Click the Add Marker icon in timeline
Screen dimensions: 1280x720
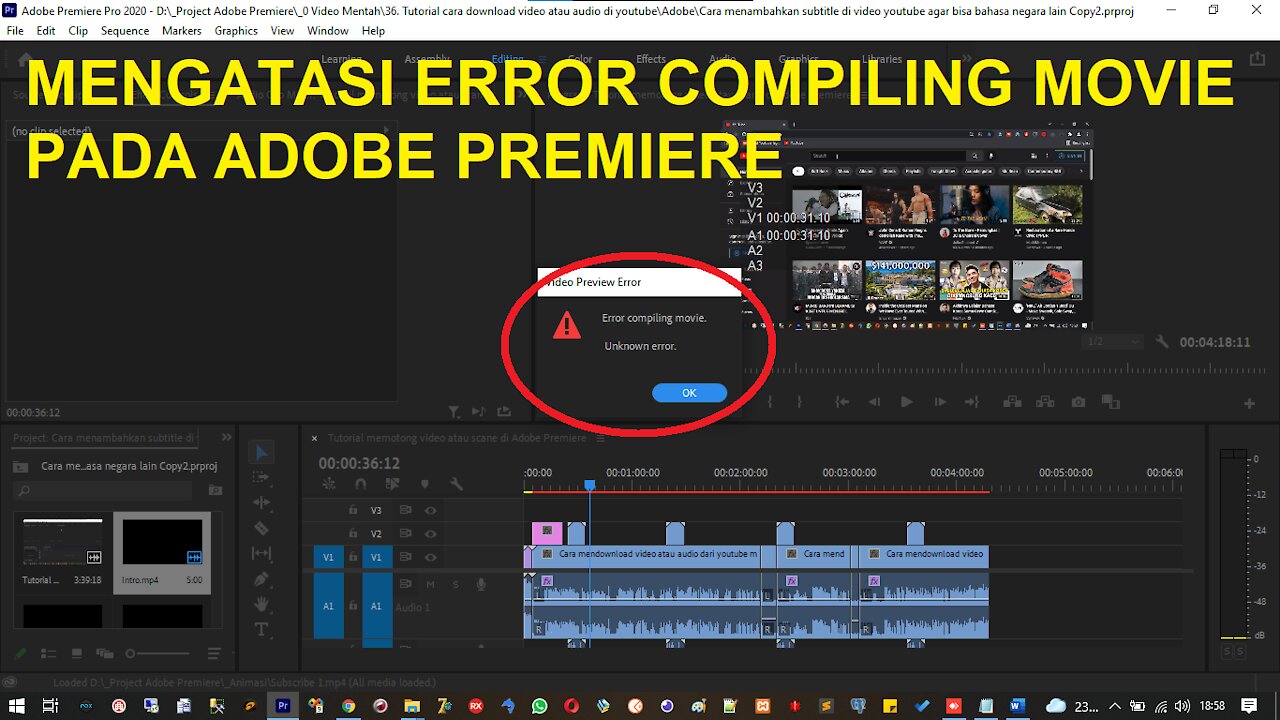tap(424, 484)
